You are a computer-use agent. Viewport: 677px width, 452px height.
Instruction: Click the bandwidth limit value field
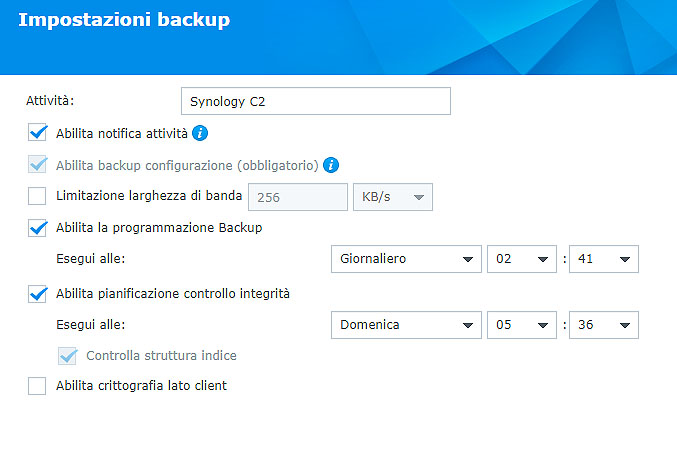(x=297, y=197)
